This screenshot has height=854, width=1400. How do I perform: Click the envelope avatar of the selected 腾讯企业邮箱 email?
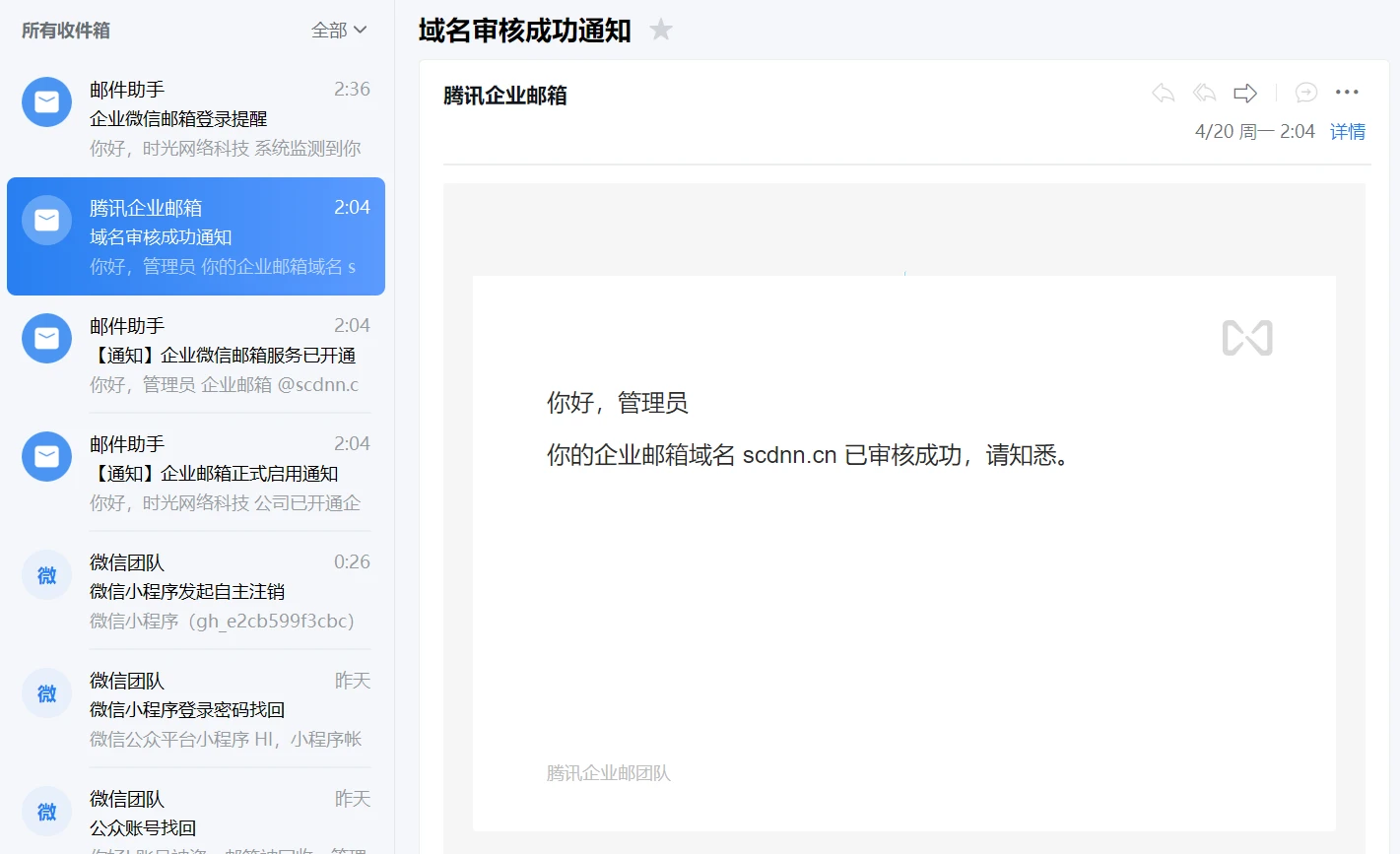[x=46, y=220]
